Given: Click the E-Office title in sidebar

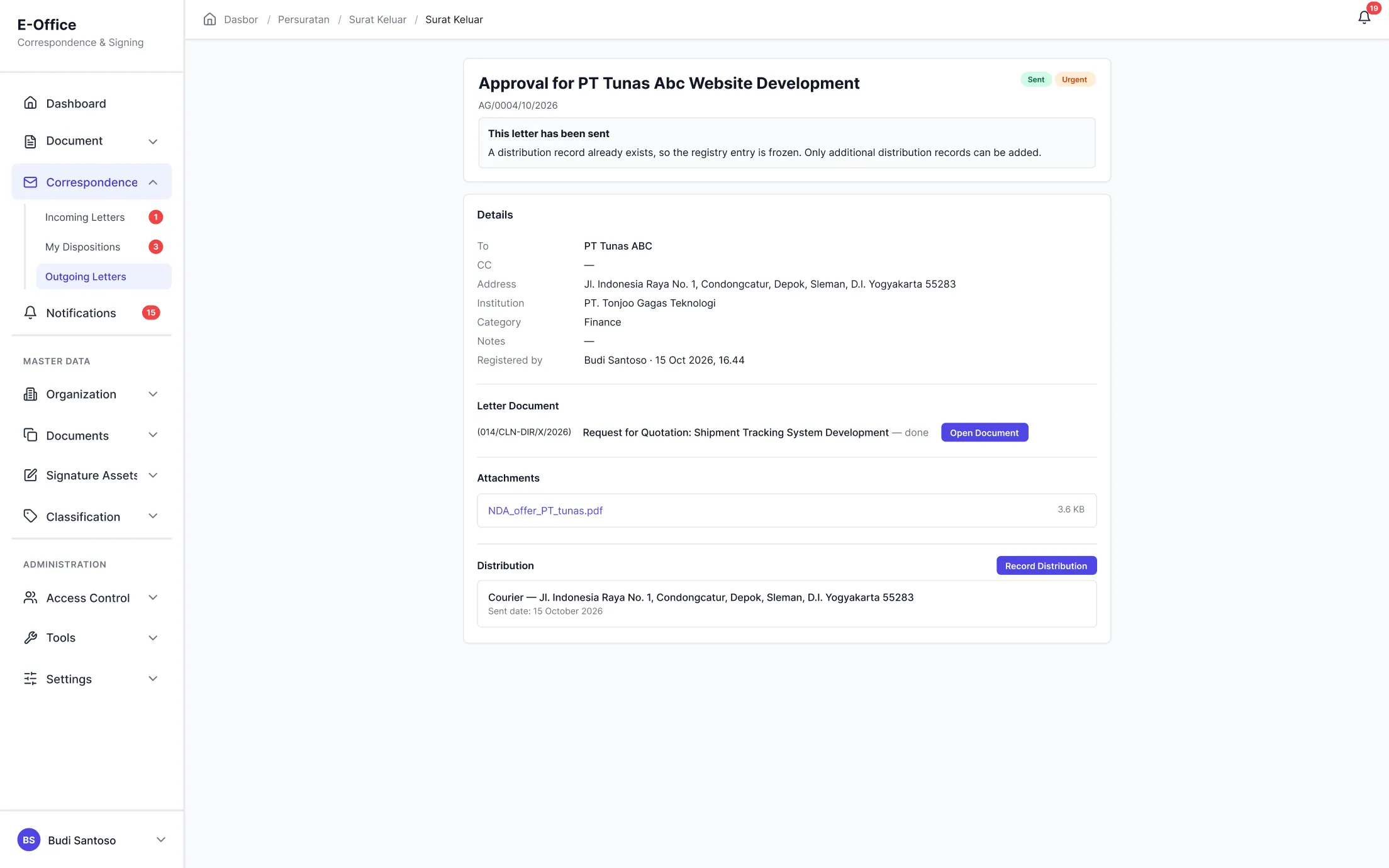Looking at the screenshot, I should [x=47, y=25].
